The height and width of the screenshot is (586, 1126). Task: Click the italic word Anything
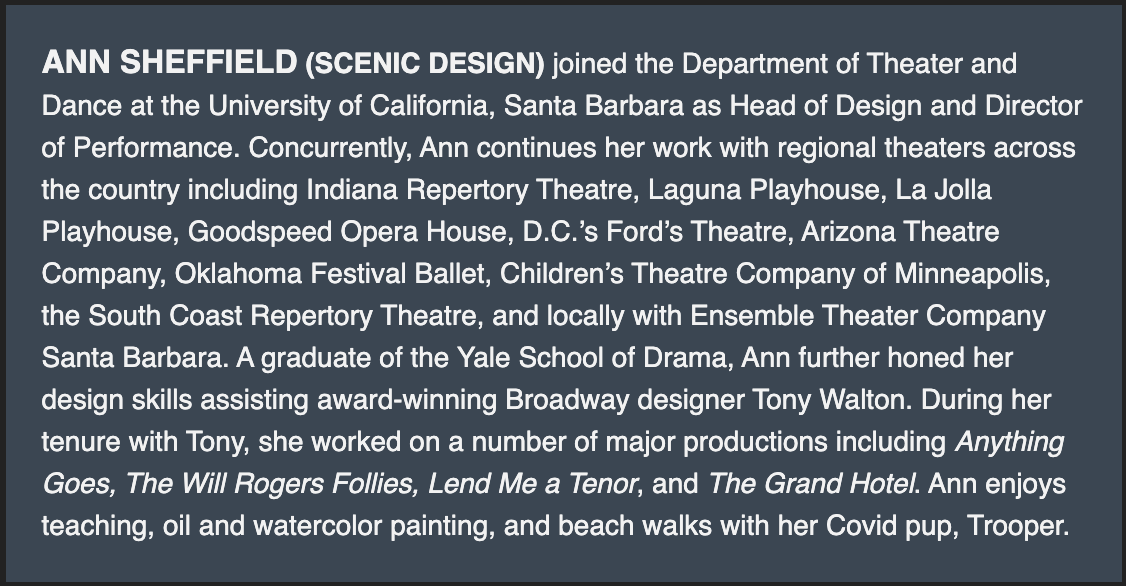(x=1009, y=442)
